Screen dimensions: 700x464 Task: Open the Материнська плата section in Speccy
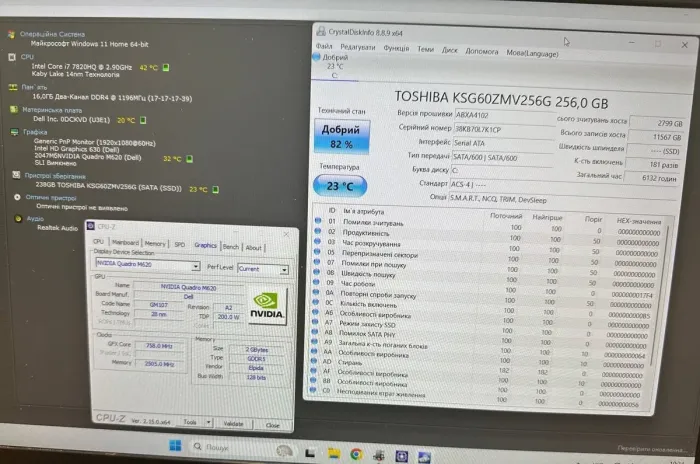(52, 110)
